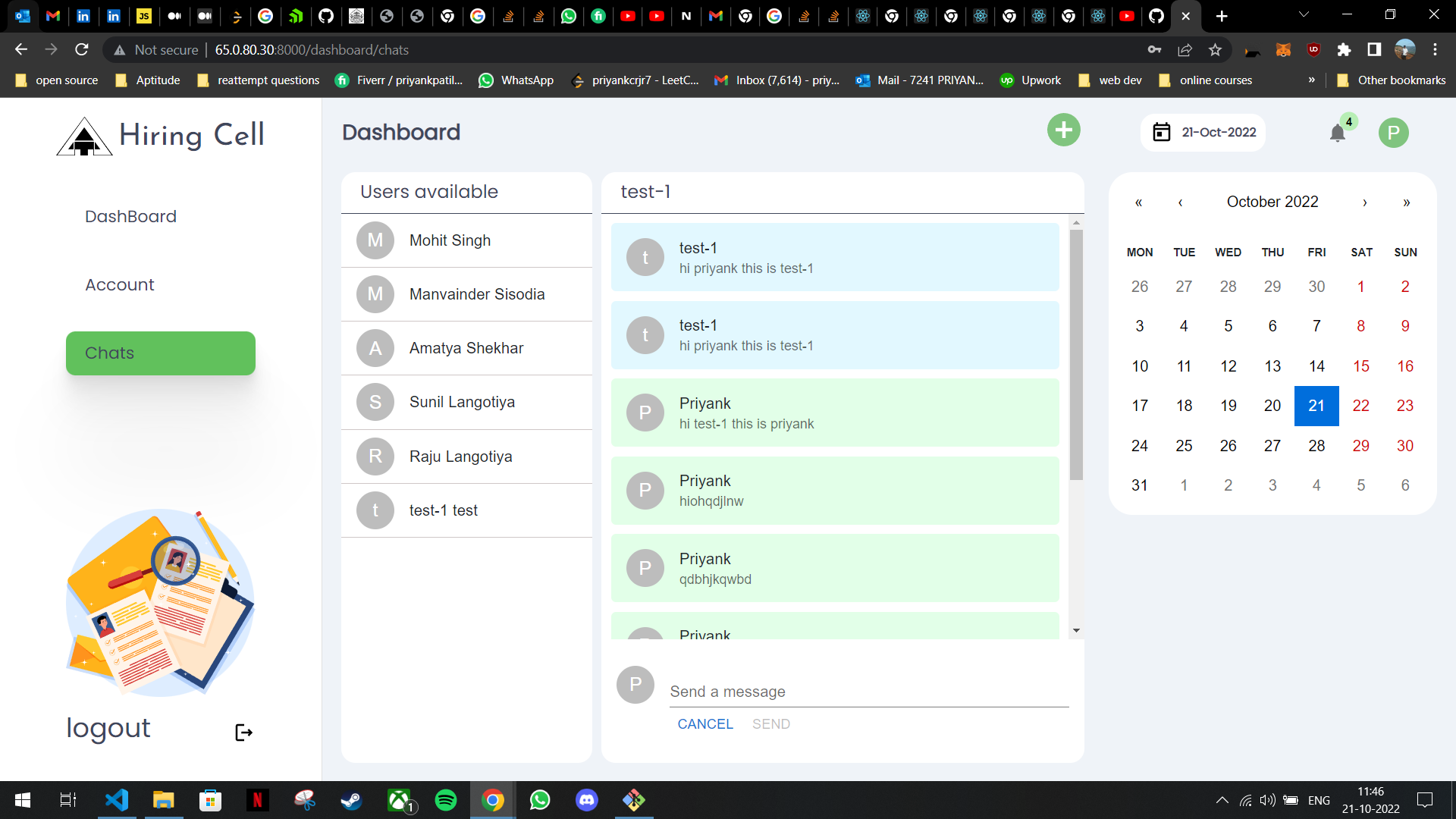This screenshot has height=819, width=1456.
Task: Click the green profile avatar icon
Action: [1394, 132]
